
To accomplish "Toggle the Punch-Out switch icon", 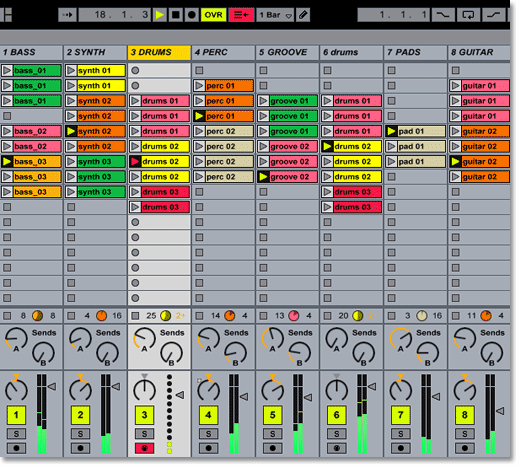I will (494, 15).
